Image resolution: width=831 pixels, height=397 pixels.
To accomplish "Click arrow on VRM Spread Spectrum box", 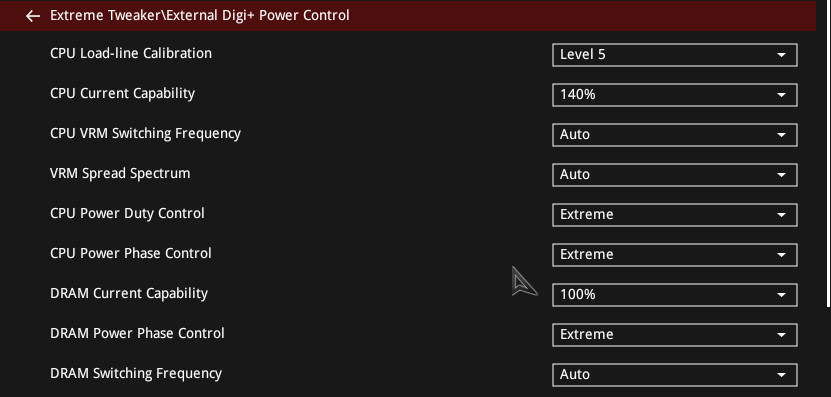I will 781,175.
